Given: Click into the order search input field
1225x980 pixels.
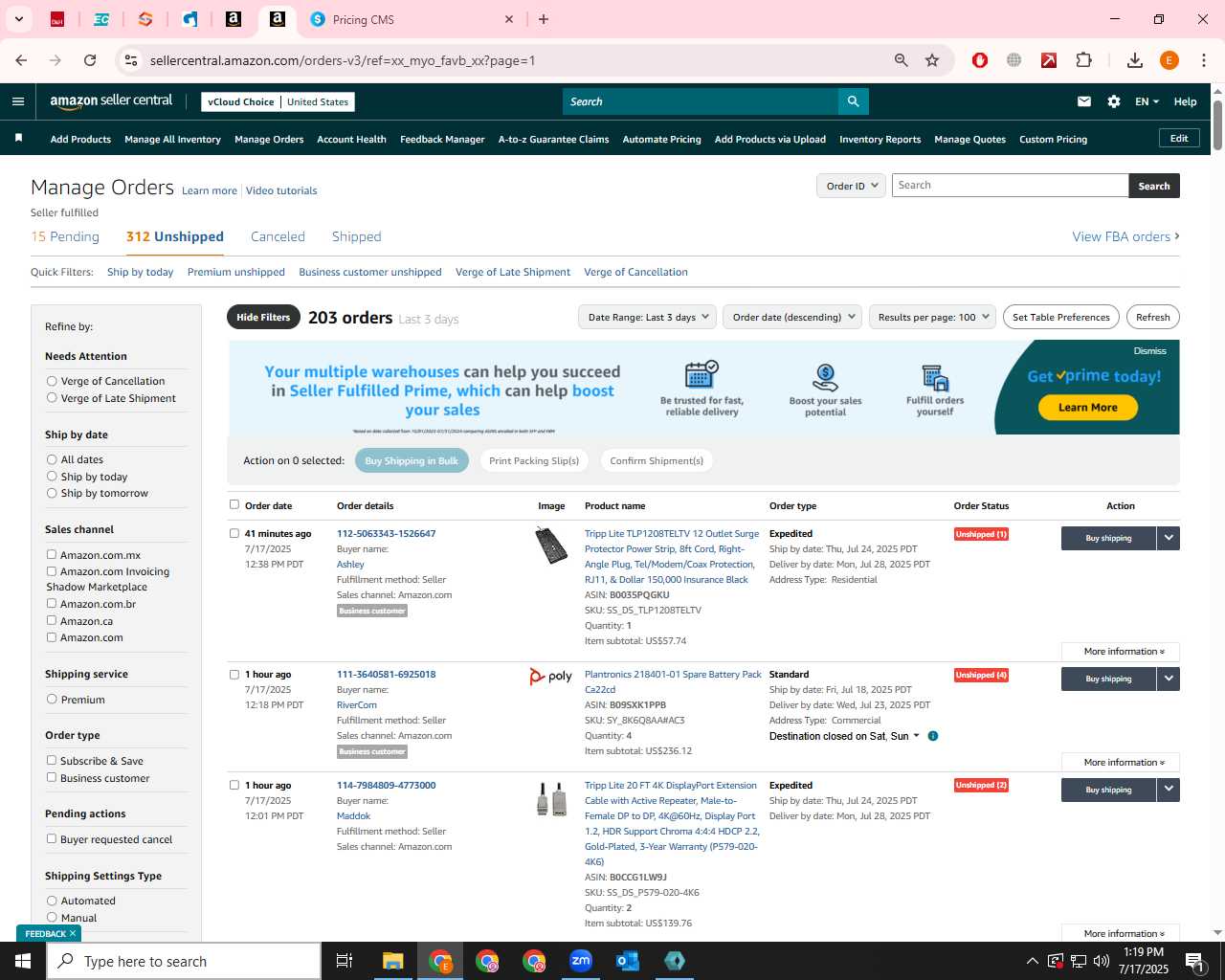Looking at the screenshot, I should (x=1010, y=186).
